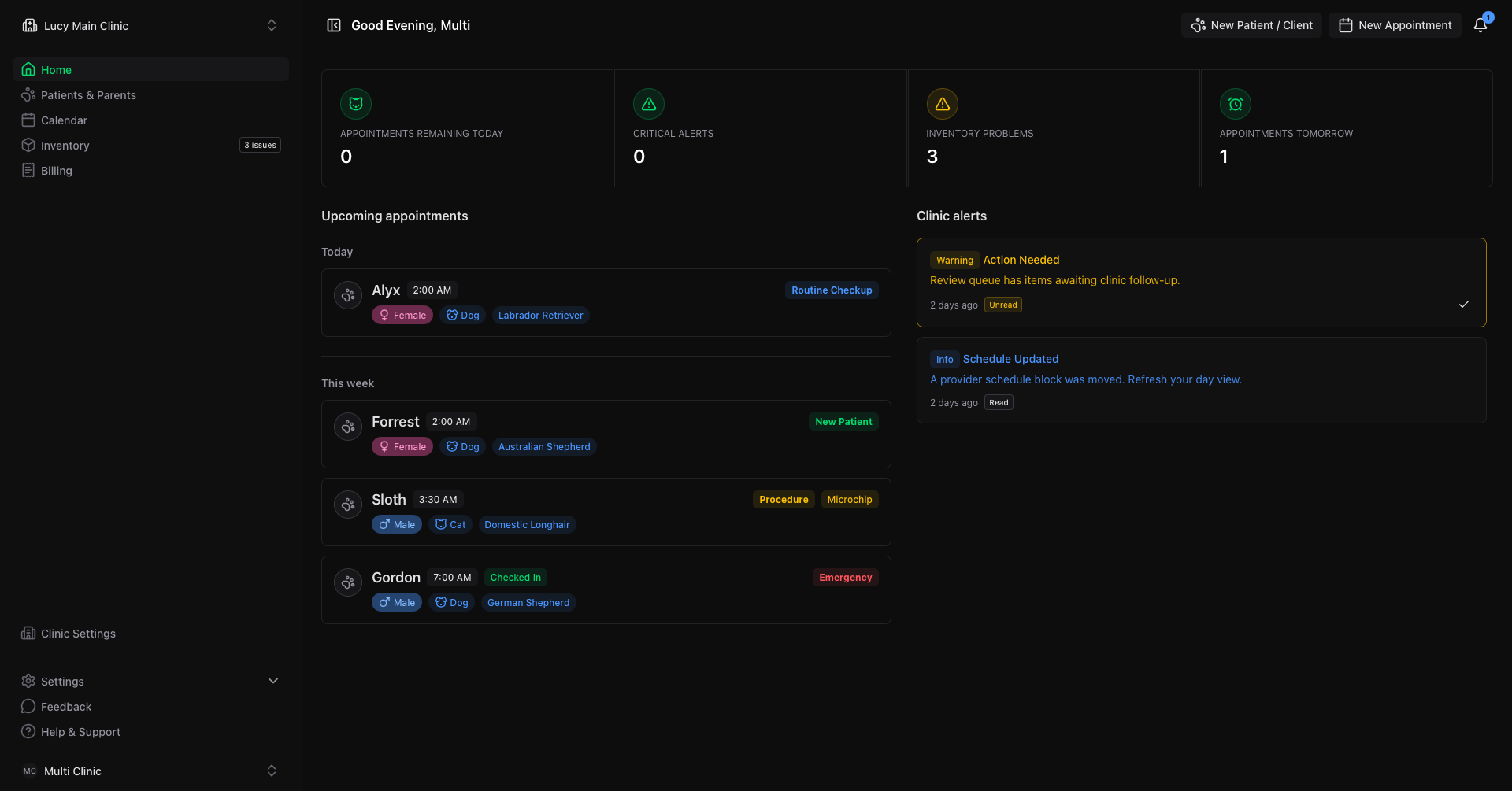The height and width of the screenshot is (791, 1512).
Task: Click the Calendar sidebar icon
Action: click(28, 120)
